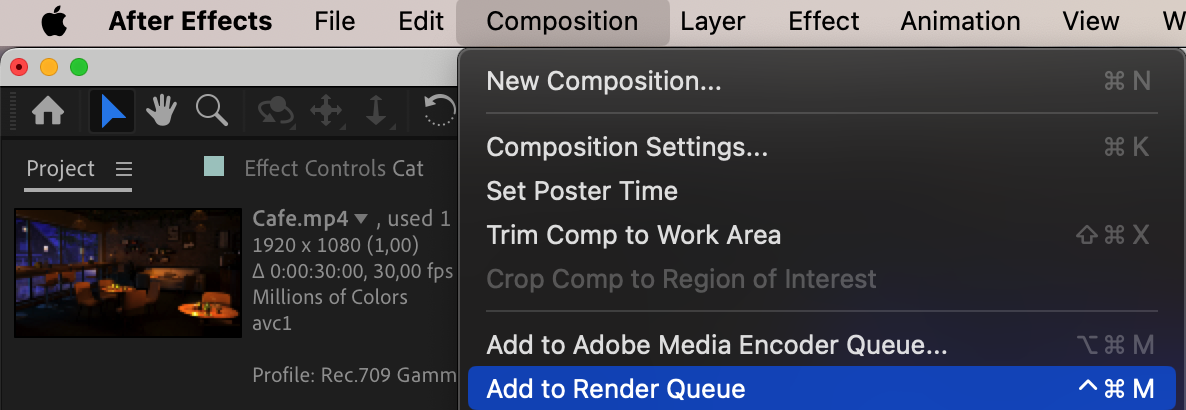Select the Dolly camera tool
Viewport: 1186px width, 410px height.
(376, 111)
